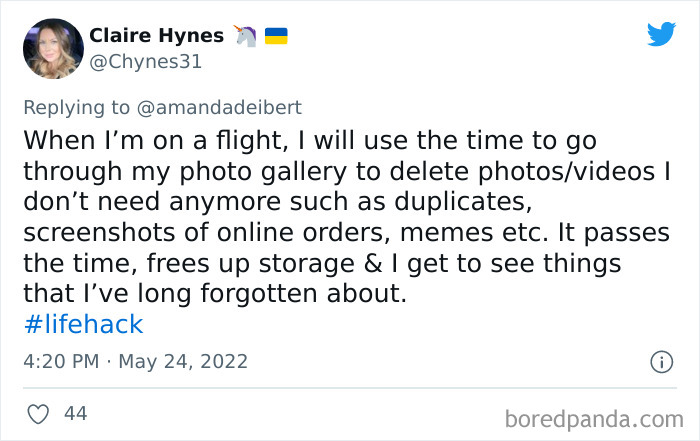This screenshot has width=700, height=441.
Task: Click the May 24, 2022 date
Action: pos(183,361)
